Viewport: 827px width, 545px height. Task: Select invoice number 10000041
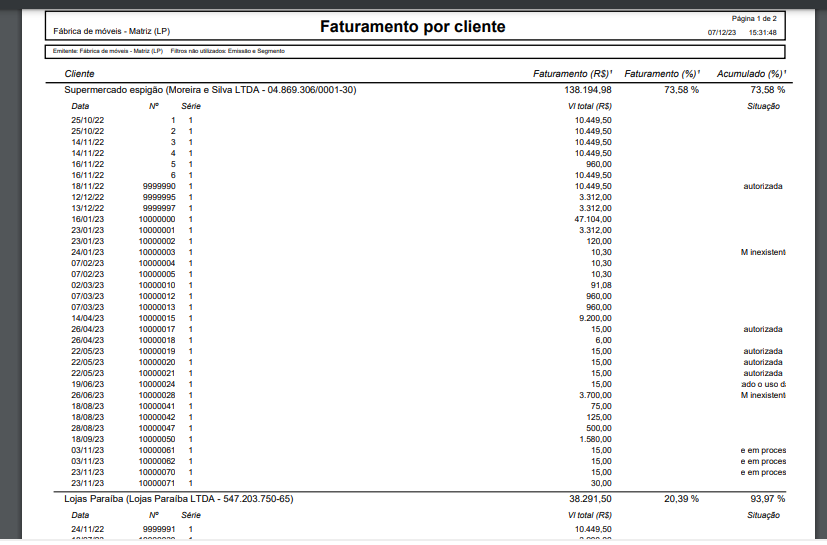click(x=157, y=407)
